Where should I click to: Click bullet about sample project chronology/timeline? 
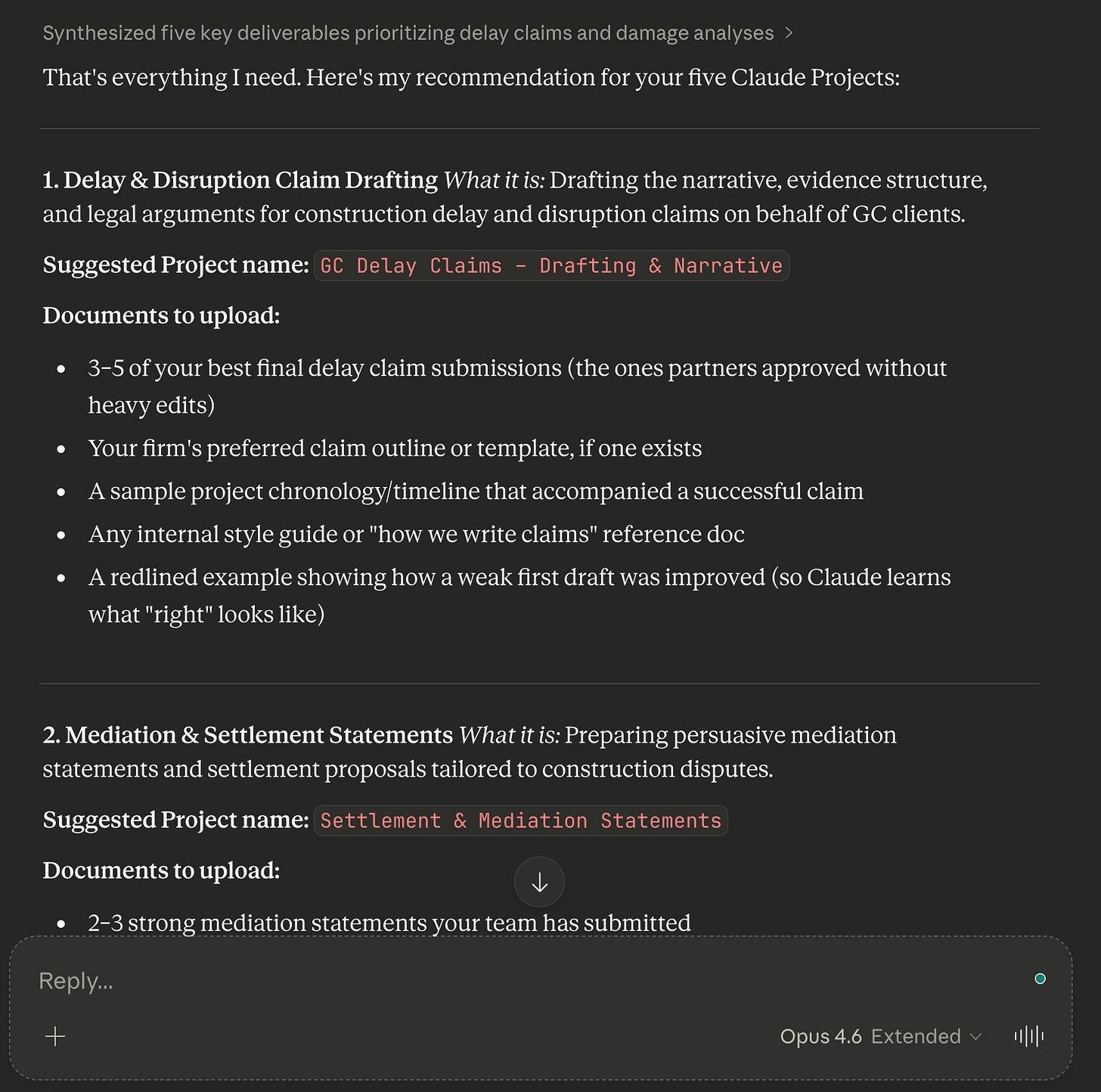tap(476, 492)
